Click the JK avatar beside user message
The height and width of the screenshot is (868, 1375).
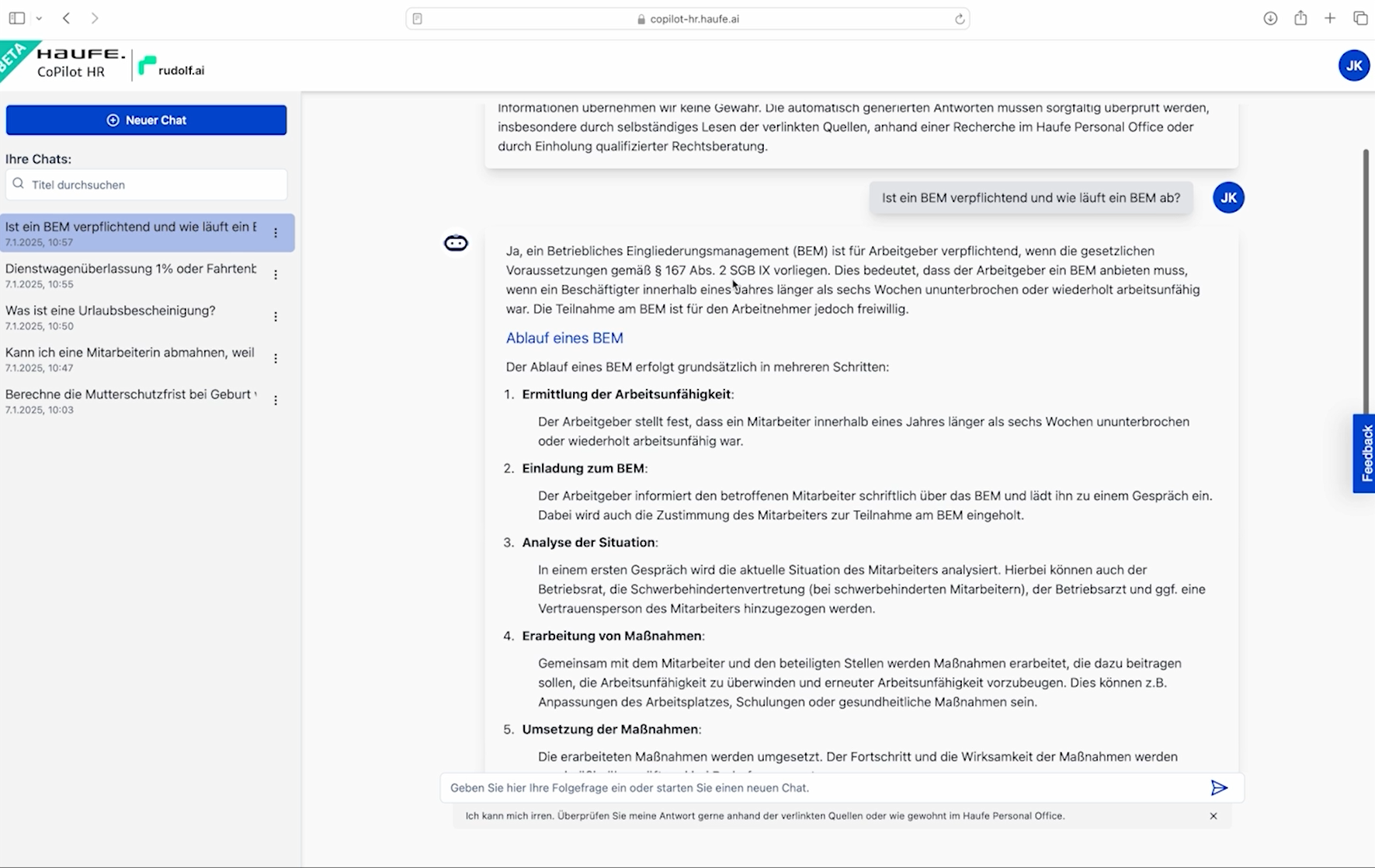[x=1228, y=198]
